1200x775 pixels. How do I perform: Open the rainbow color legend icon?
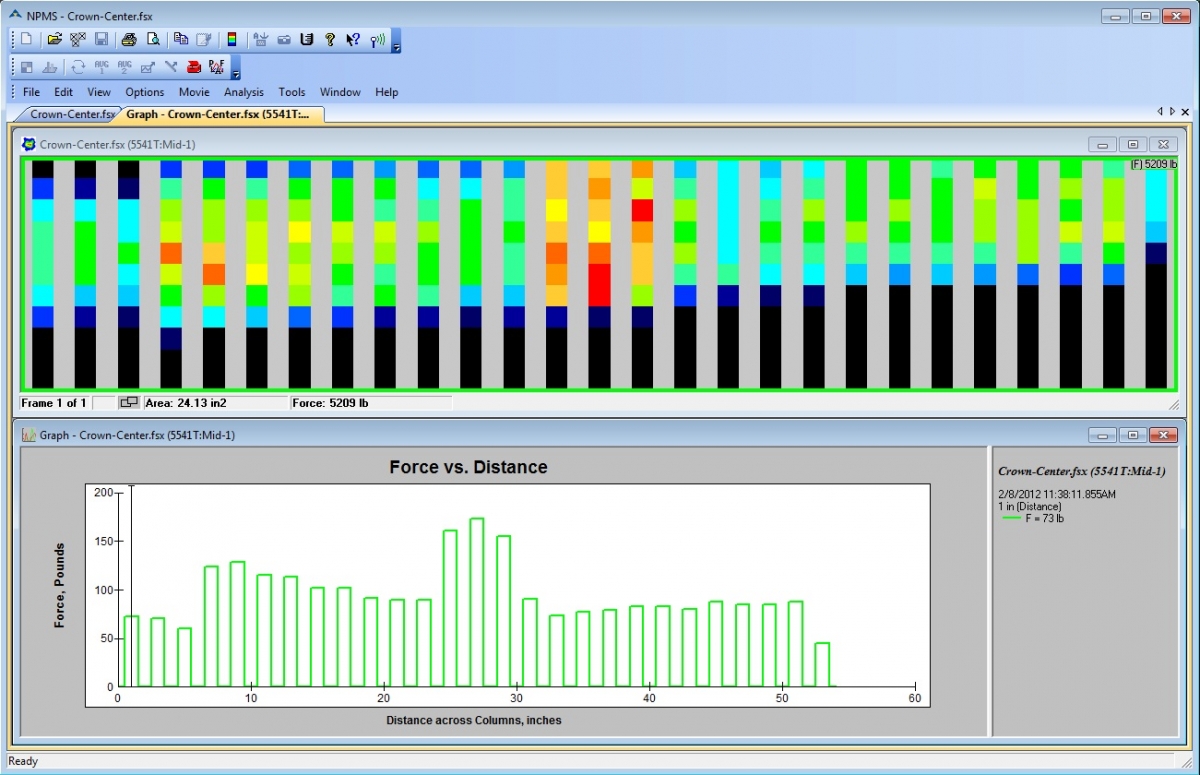(x=233, y=40)
